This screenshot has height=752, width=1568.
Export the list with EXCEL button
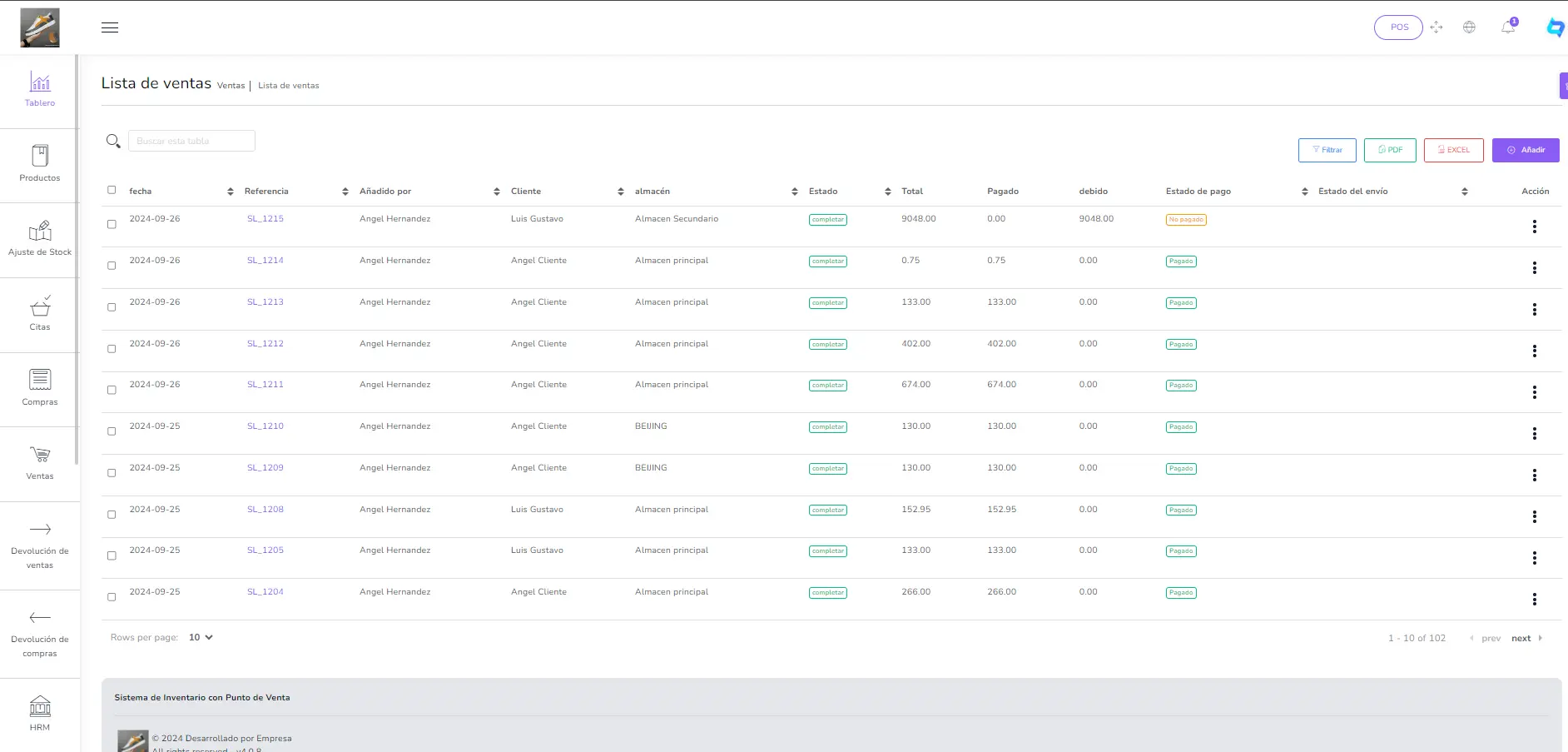[1453, 150]
